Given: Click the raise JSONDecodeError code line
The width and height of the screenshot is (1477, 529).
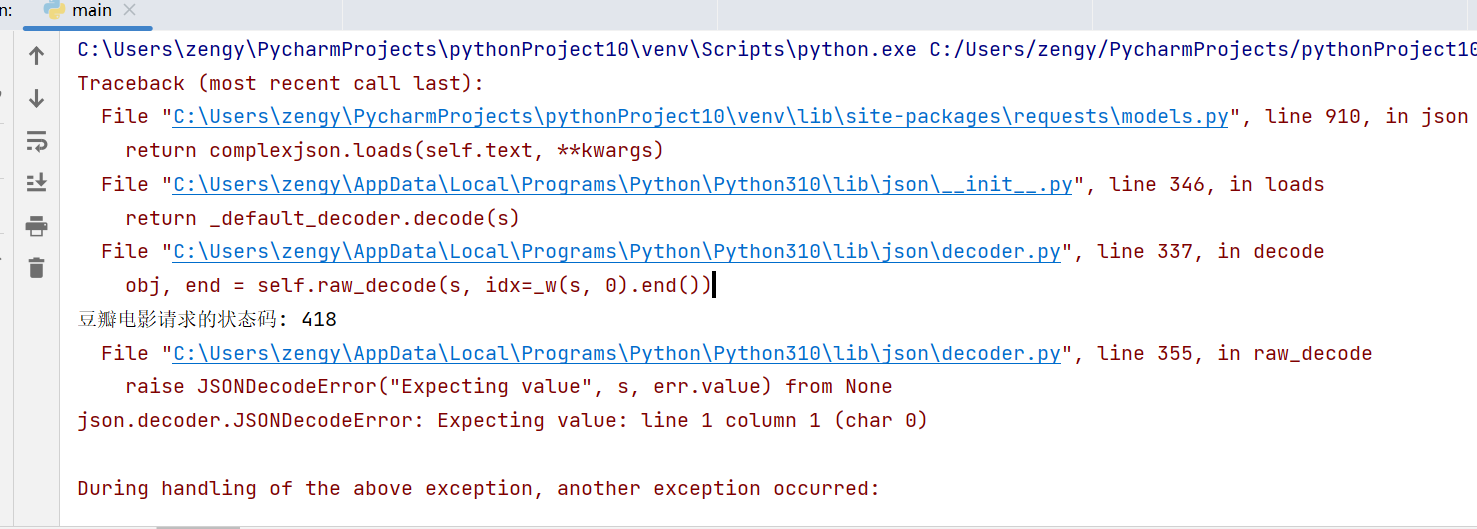Looking at the screenshot, I should click(x=509, y=387).
